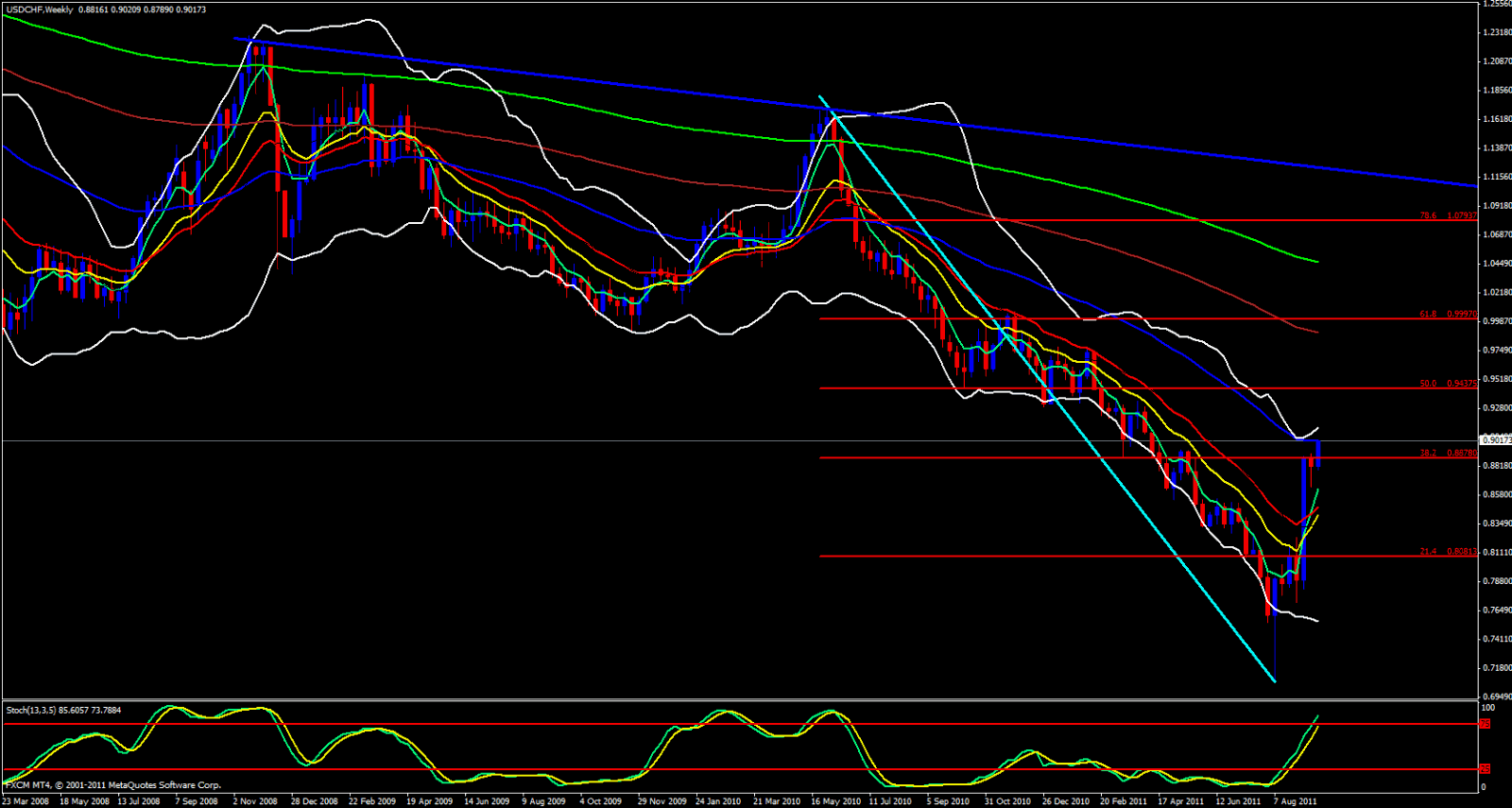
Task: Click the 24 Jan 2010 date label
Action: pos(718,801)
